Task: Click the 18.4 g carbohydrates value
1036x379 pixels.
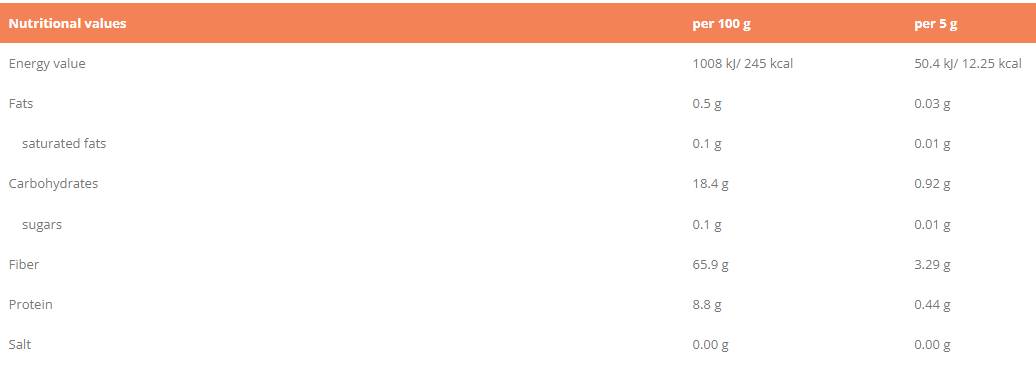Action: [x=710, y=184]
